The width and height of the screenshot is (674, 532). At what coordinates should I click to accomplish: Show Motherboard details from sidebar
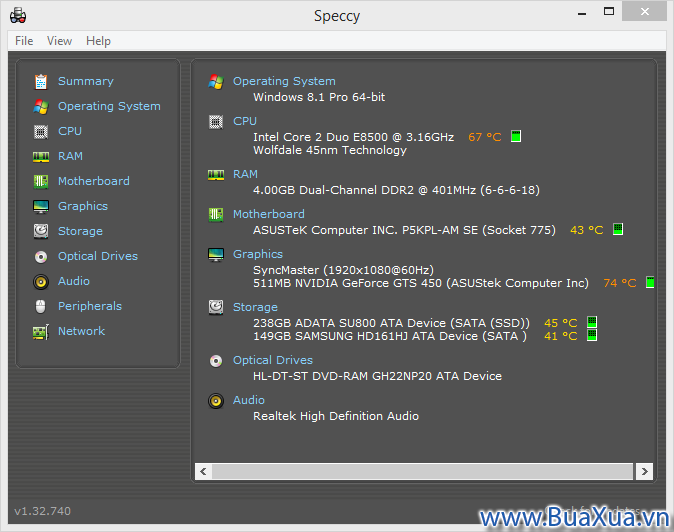(x=94, y=181)
